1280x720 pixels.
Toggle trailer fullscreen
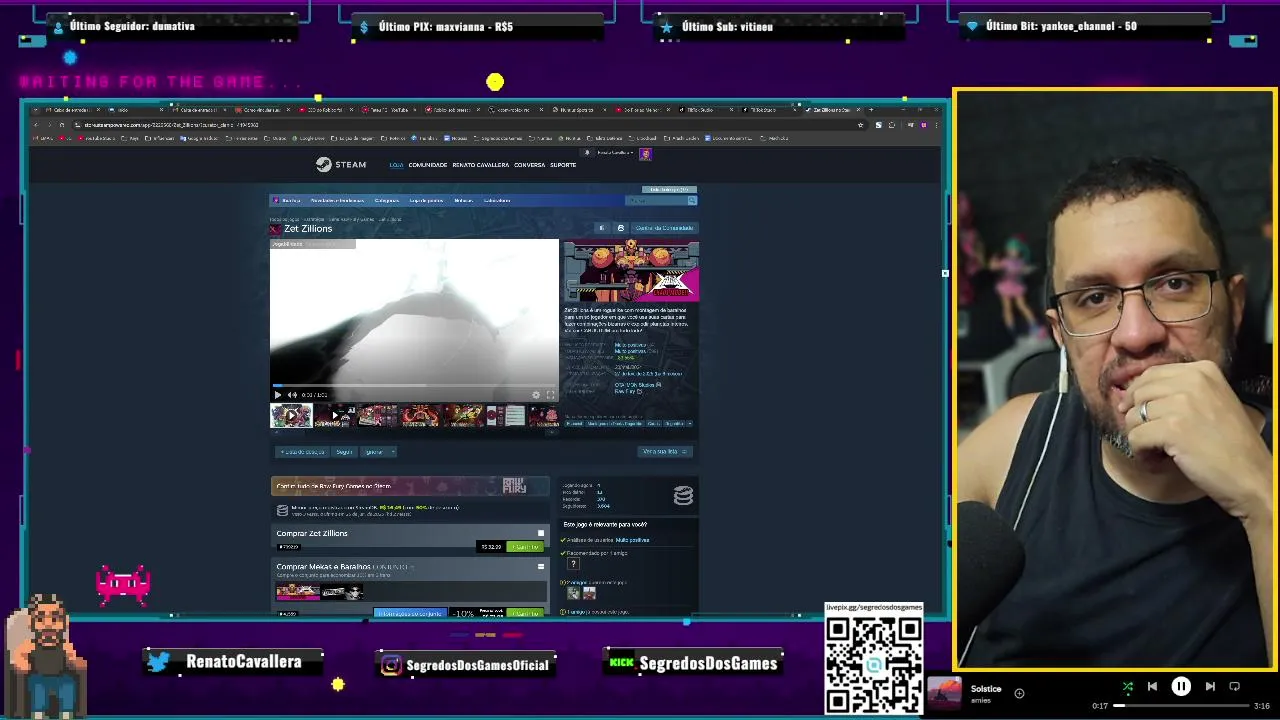pyautogui.click(x=550, y=395)
